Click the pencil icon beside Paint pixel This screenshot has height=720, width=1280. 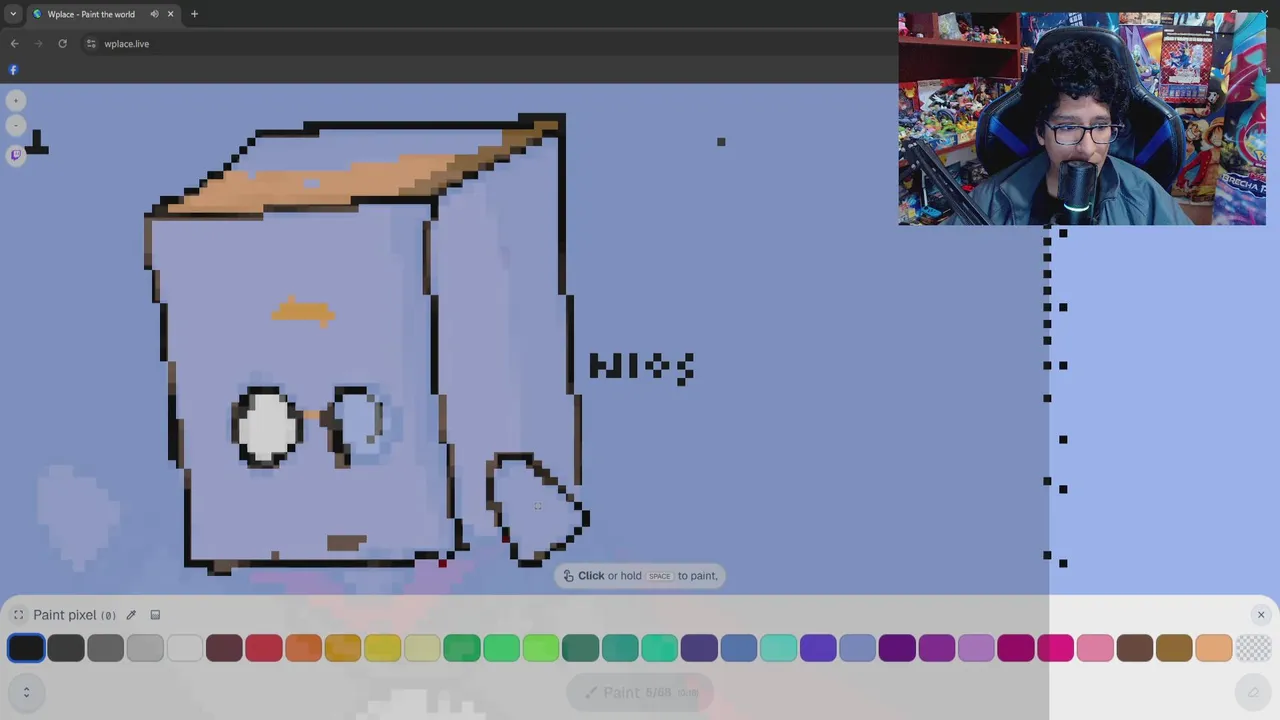(x=131, y=615)
